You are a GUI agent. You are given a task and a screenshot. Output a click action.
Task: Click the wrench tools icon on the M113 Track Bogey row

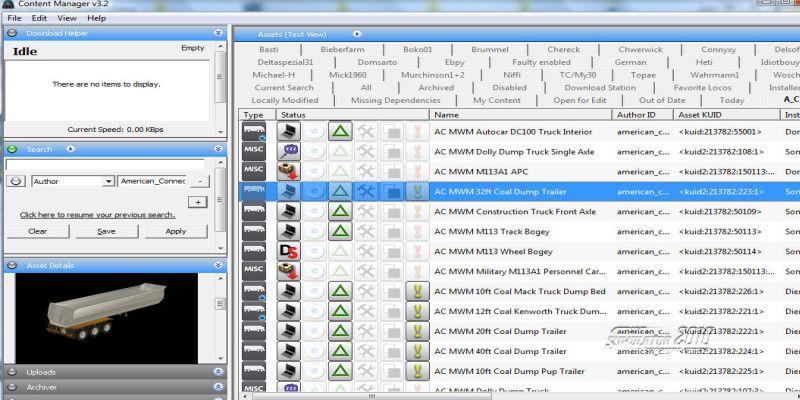[366, 231]
